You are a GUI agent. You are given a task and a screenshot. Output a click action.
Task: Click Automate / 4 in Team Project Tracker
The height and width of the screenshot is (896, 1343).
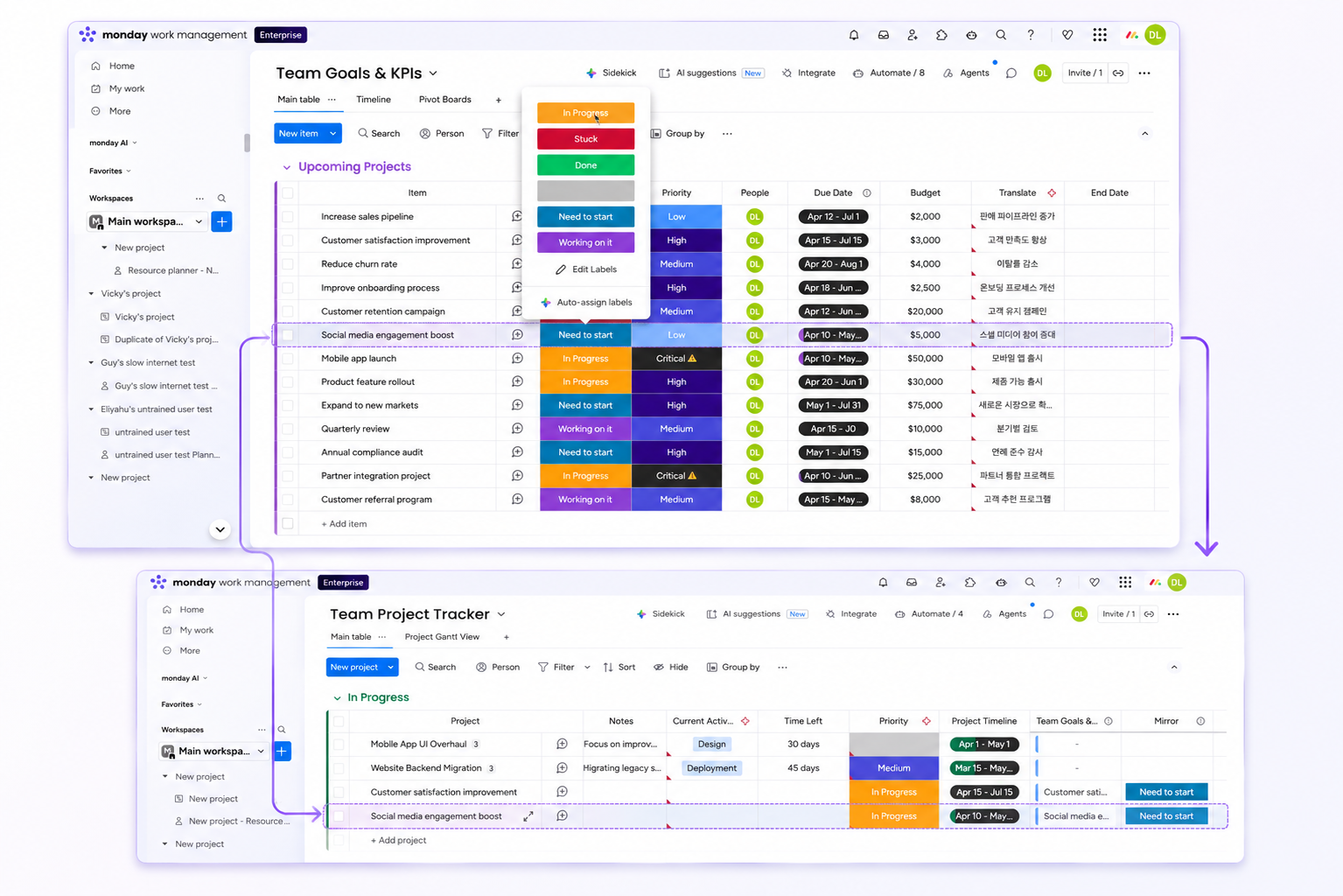coord(928,614)
